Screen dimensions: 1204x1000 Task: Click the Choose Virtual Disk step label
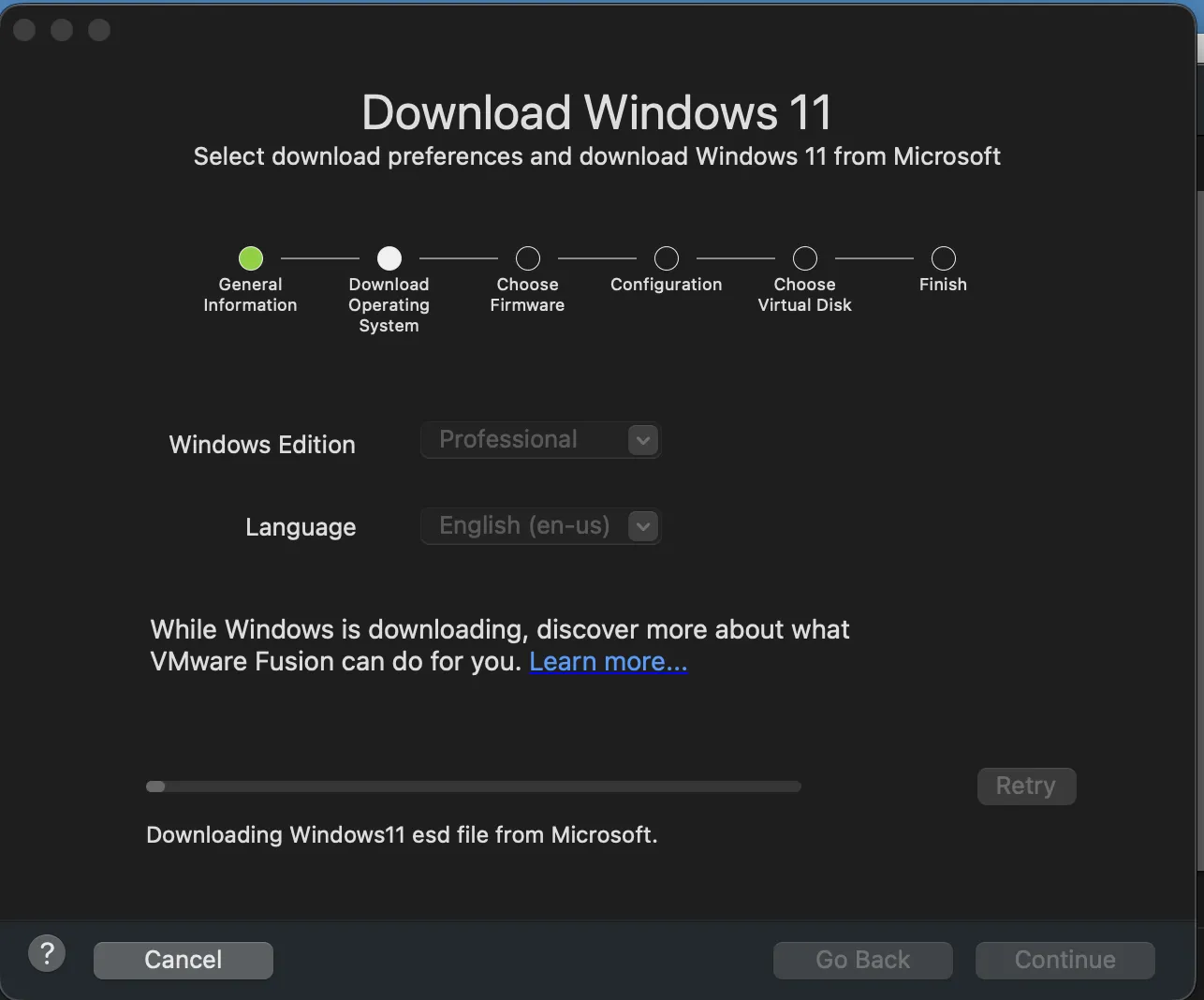coord(805,295)
